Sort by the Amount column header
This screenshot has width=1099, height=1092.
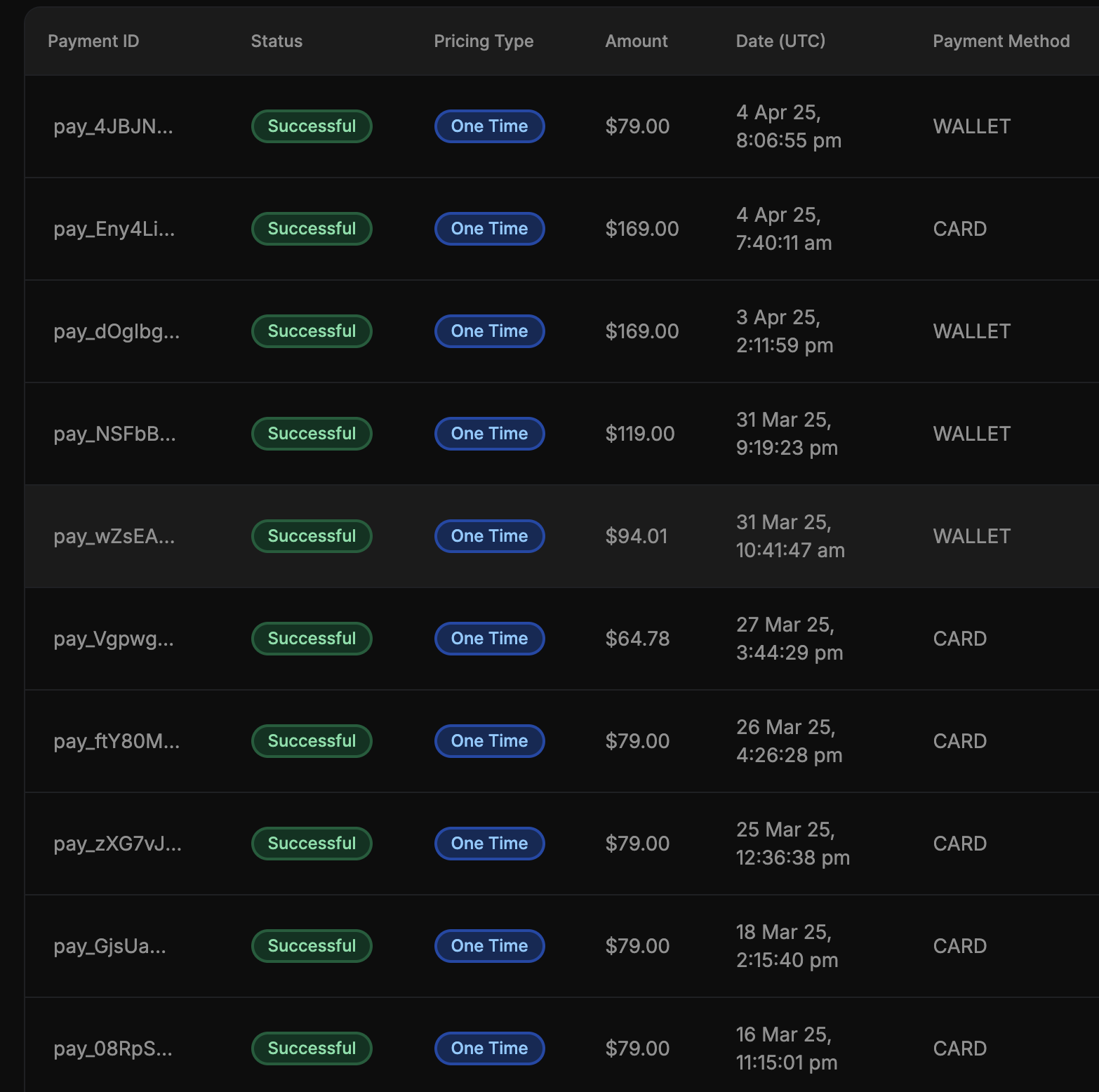(x=636, y=41)
